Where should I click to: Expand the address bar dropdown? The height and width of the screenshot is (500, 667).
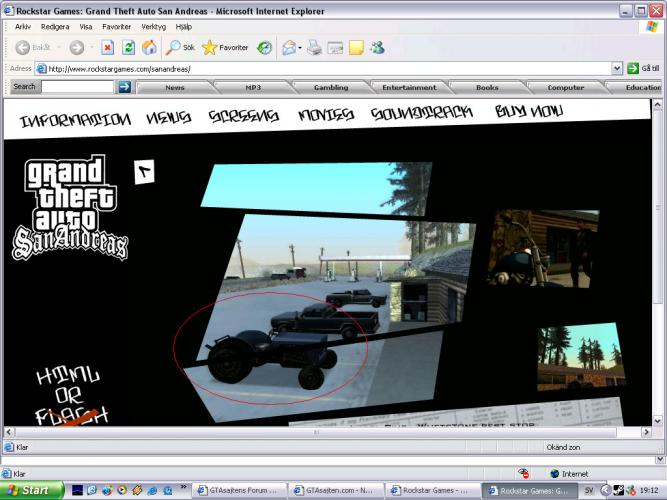(x=617, y=68)
